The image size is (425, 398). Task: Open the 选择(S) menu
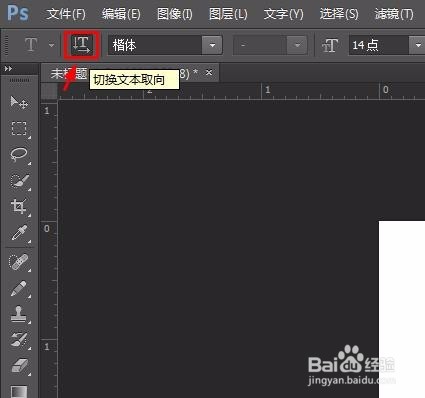[x=339, y=14]
